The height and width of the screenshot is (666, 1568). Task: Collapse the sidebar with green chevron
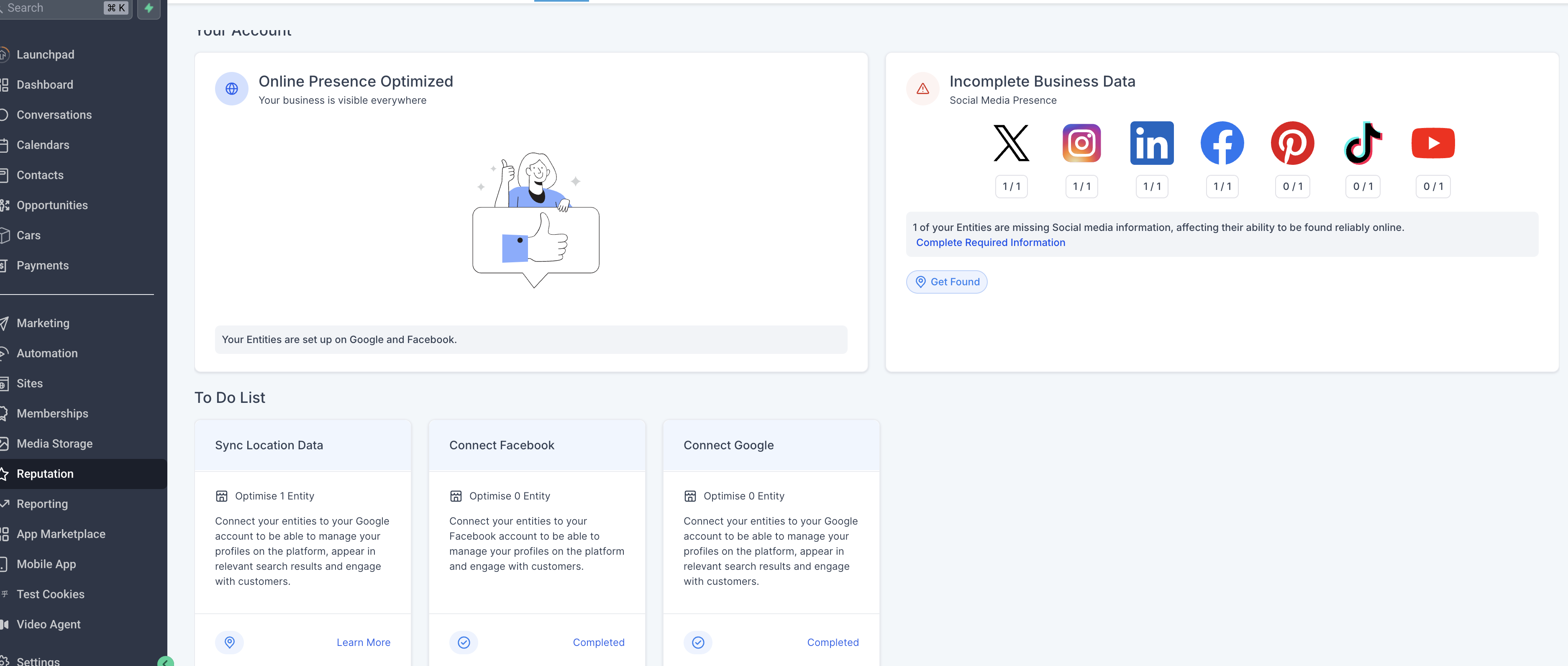click(x=165, y=662)
